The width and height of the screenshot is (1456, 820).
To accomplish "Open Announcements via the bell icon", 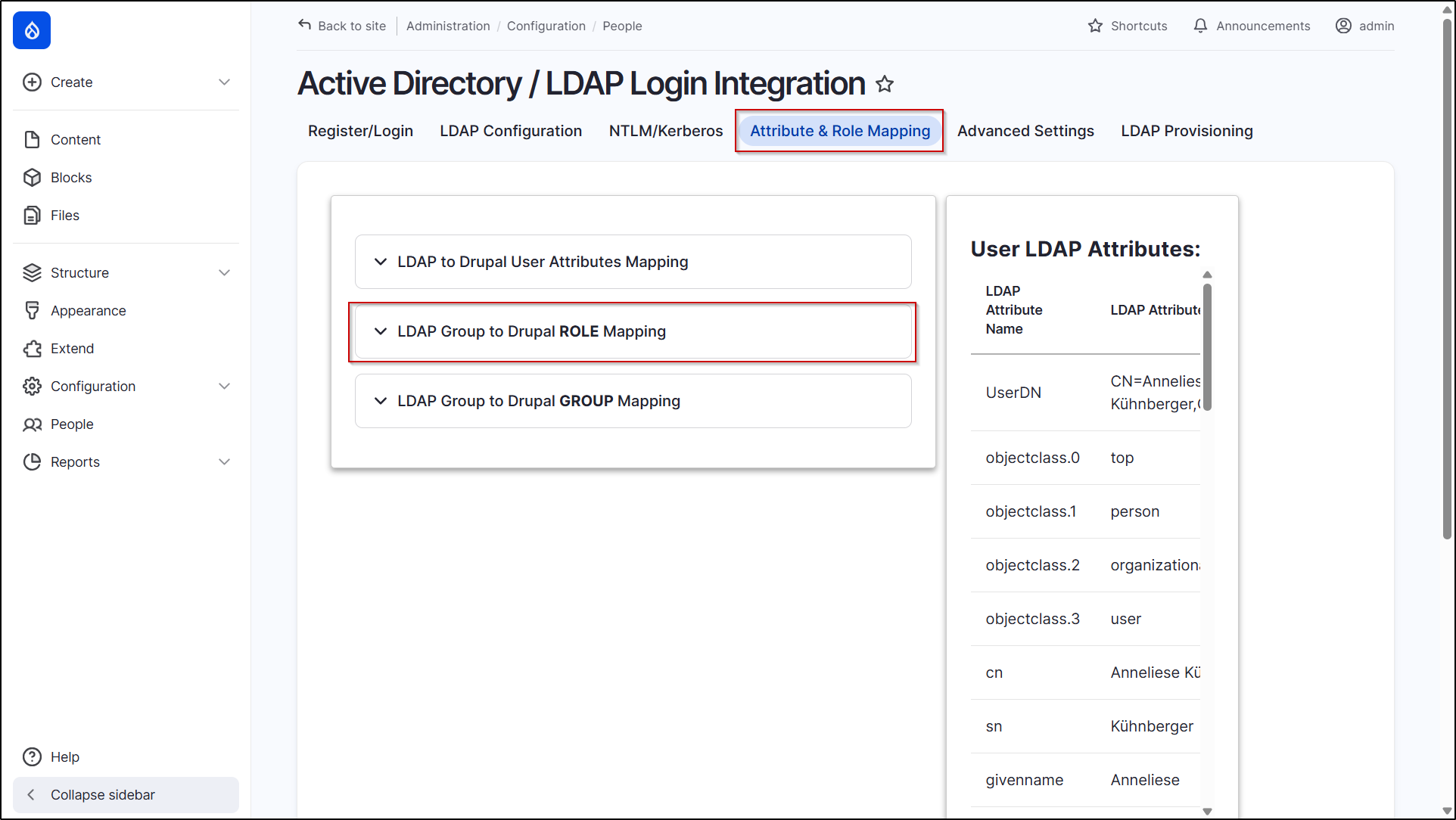I will point(1199,25).
